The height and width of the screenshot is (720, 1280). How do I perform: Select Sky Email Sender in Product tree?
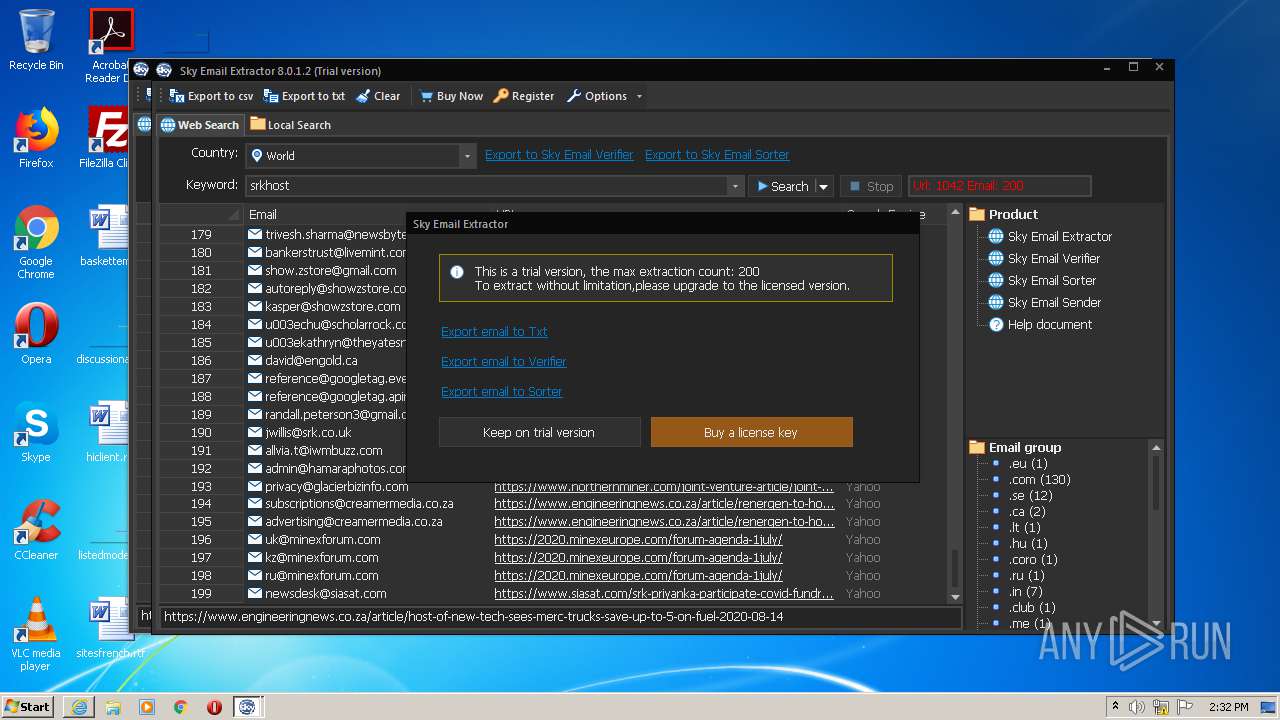[1044, 303]
